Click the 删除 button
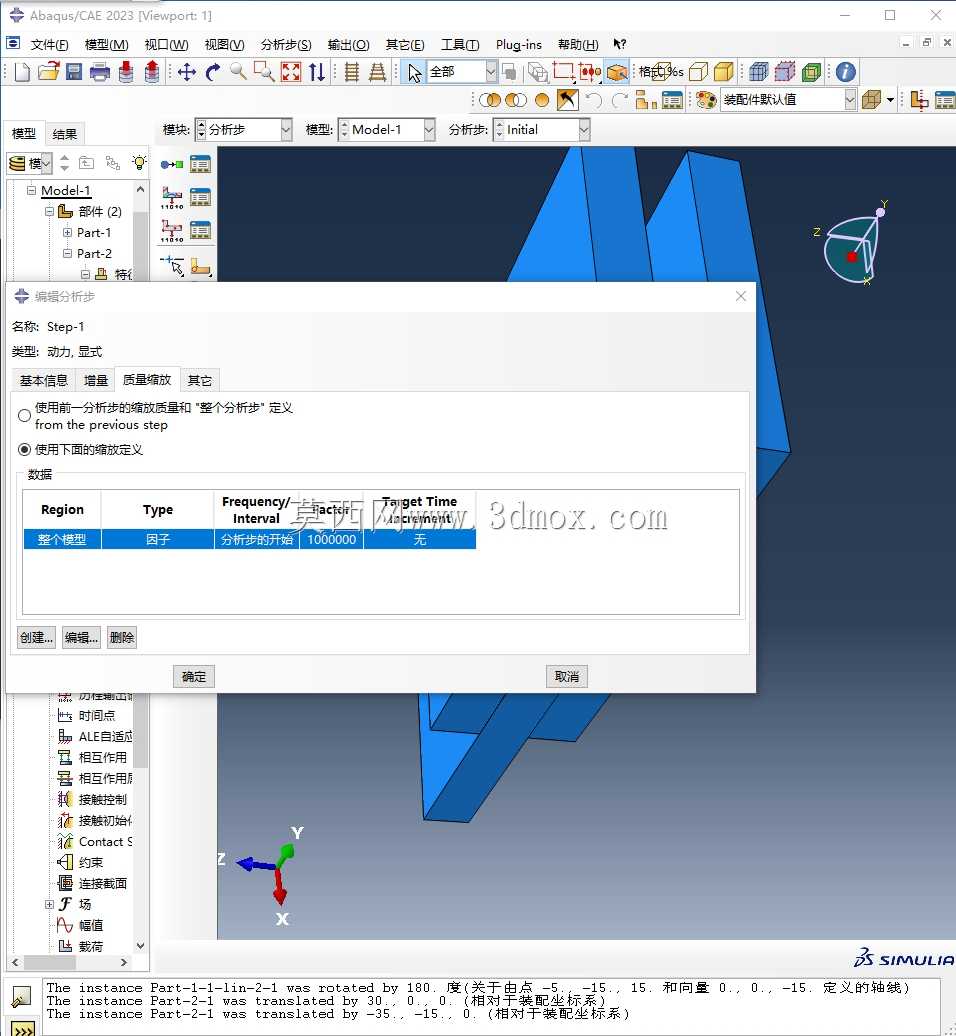 coord(122,638)
